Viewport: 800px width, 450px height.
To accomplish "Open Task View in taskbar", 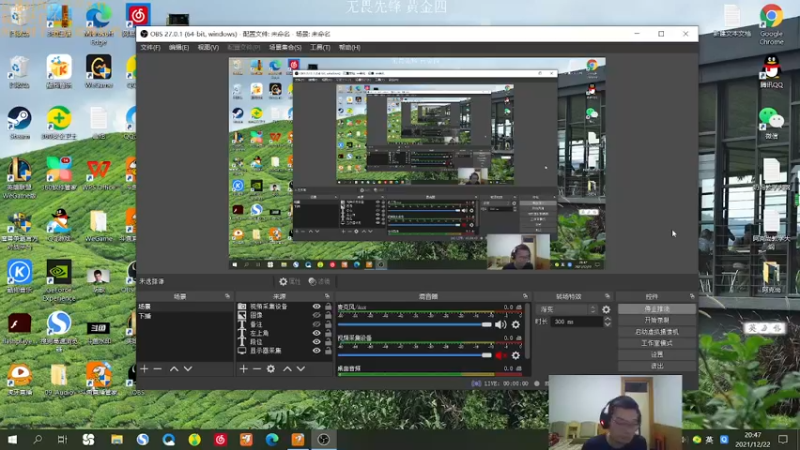I will (62, 439).
